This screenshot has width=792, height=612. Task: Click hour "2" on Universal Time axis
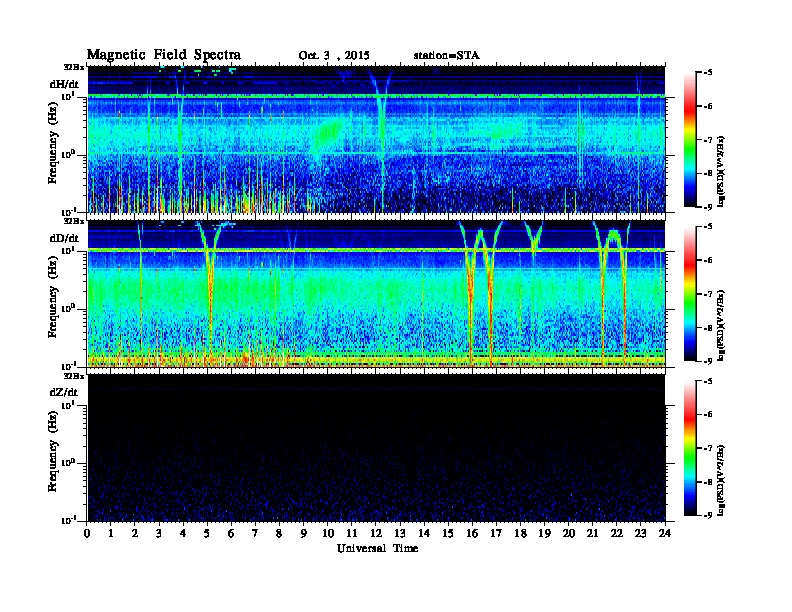click(135, 534)
